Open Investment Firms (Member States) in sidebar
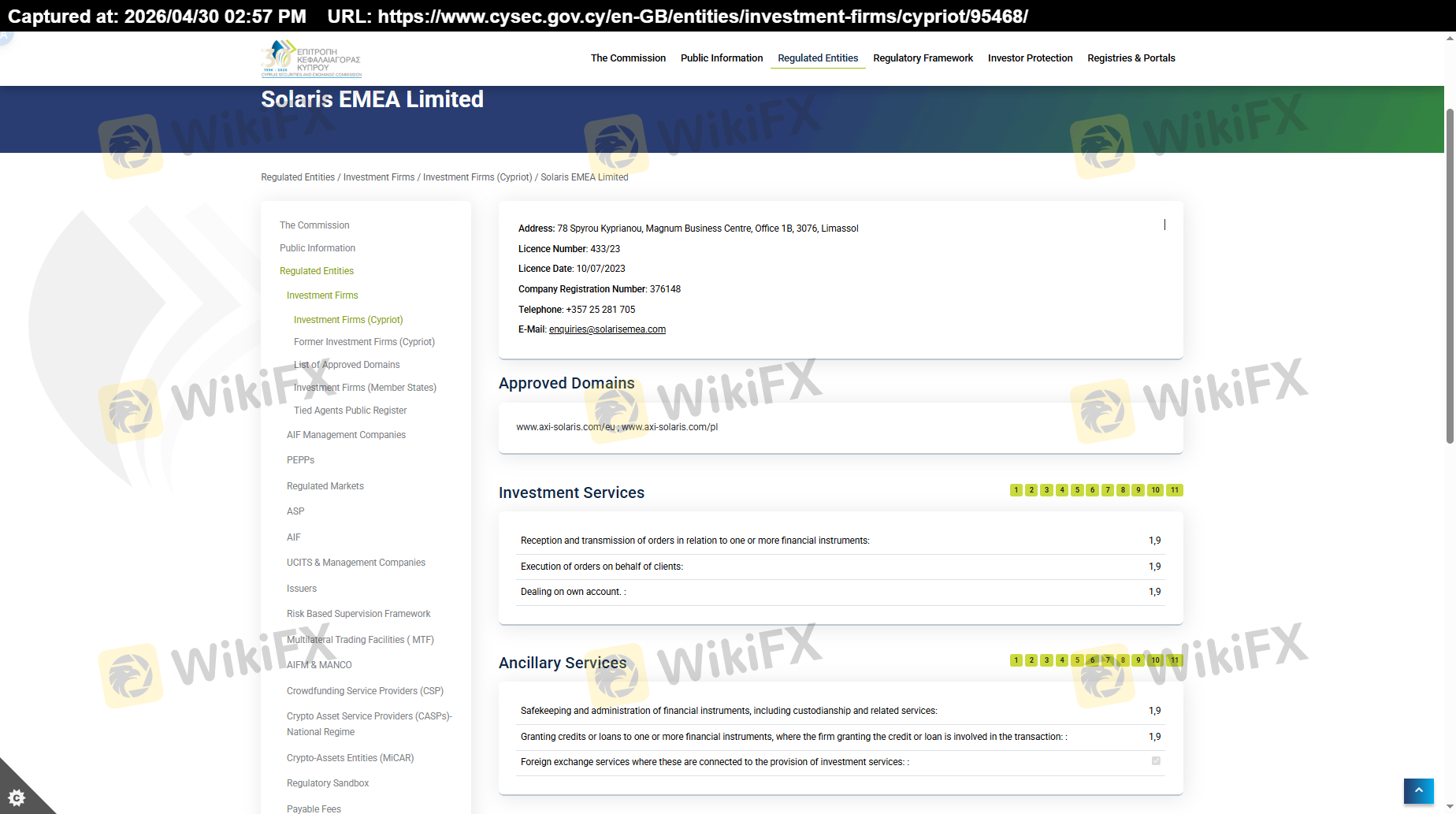This screenshot has width=1456, height=814. pyautogui.click(x=365, y=388)
